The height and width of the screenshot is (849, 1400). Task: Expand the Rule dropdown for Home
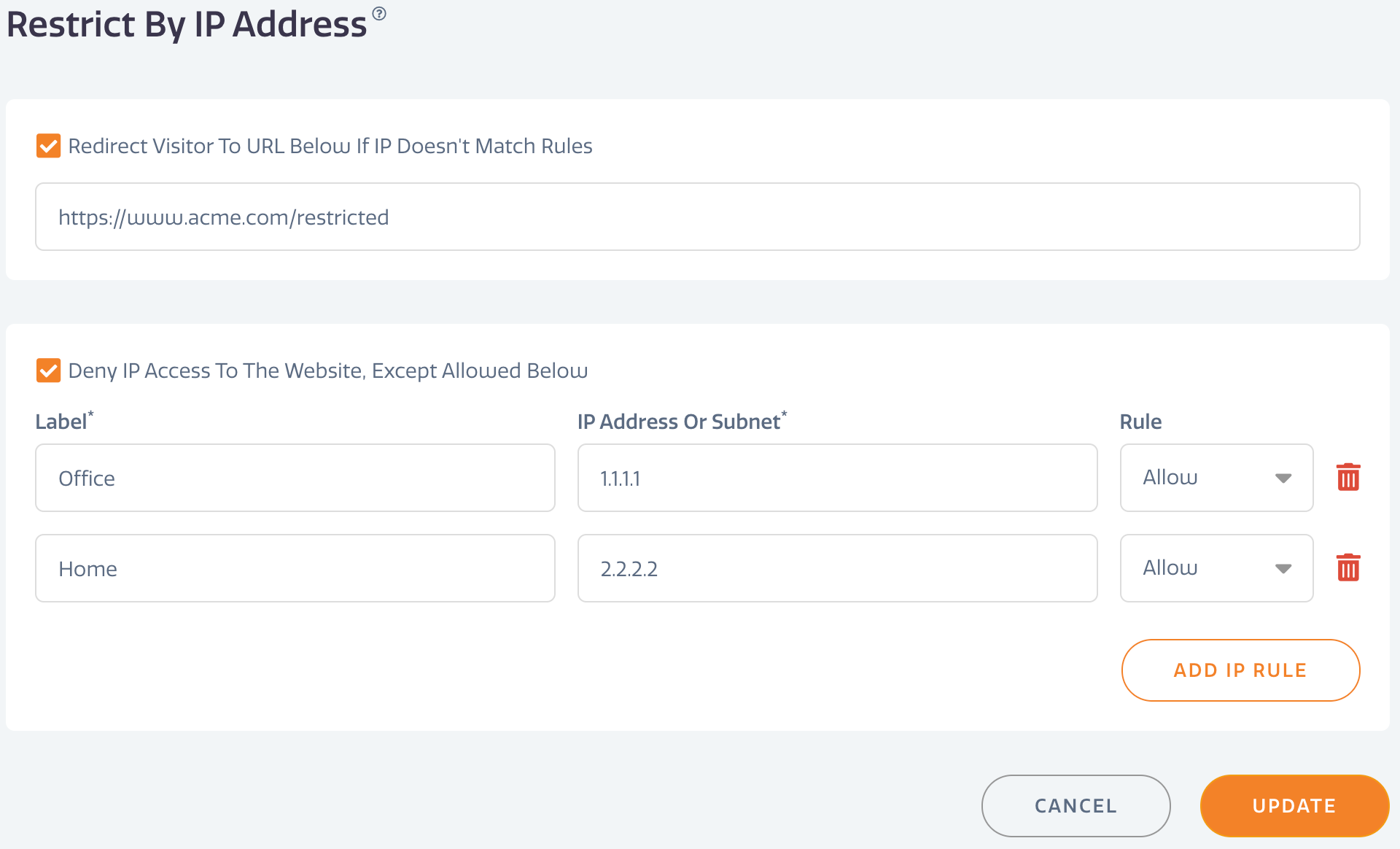pyautogui.click(x=1283, y=569)
